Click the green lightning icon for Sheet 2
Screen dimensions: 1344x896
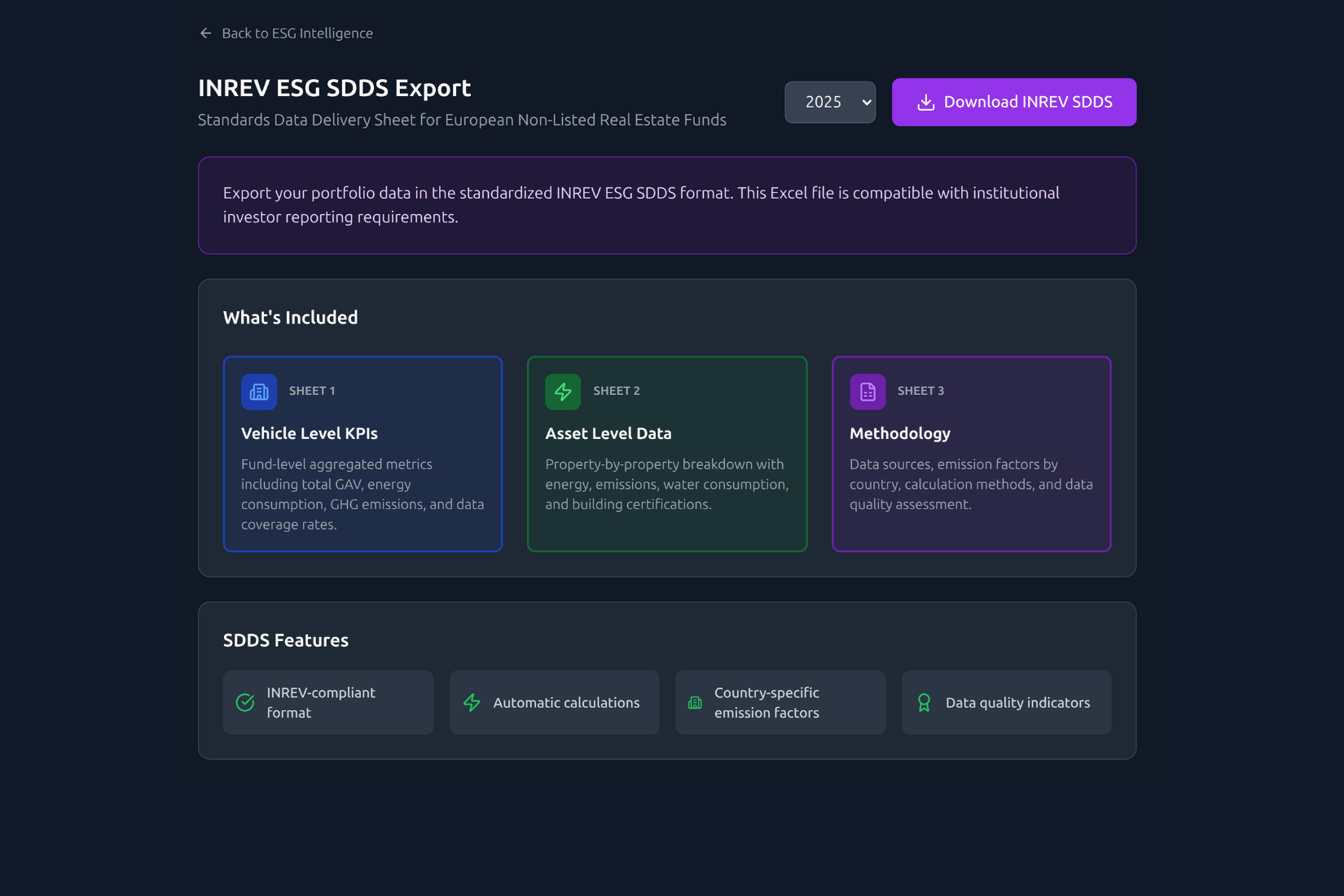pyautogui.click(x=563, y=392)
